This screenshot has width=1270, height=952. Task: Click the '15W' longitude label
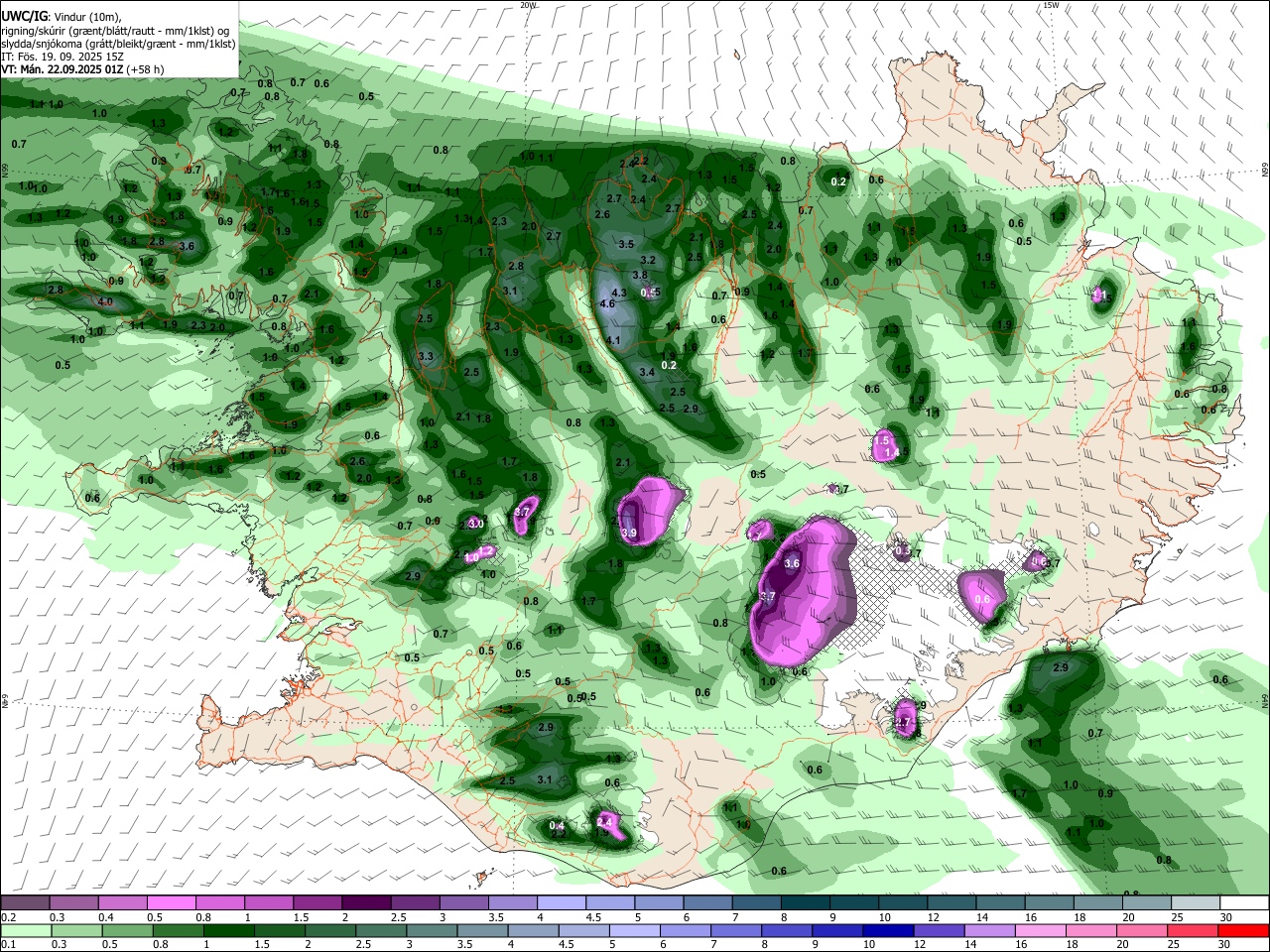[x=1051, y=5]
